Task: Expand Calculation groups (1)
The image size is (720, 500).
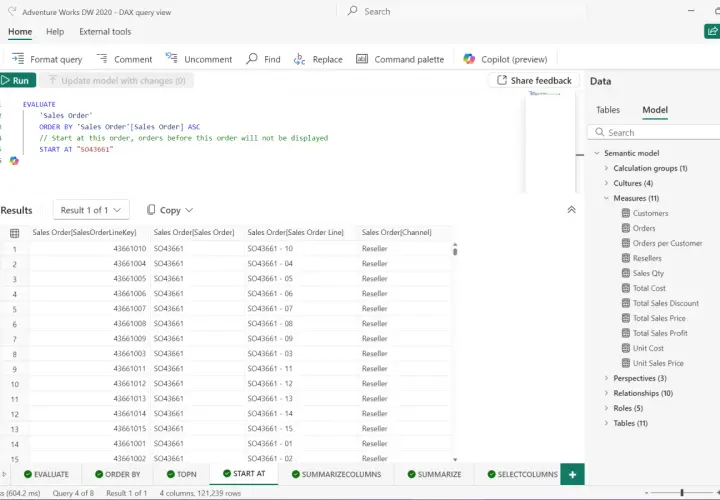Action: 606,168
